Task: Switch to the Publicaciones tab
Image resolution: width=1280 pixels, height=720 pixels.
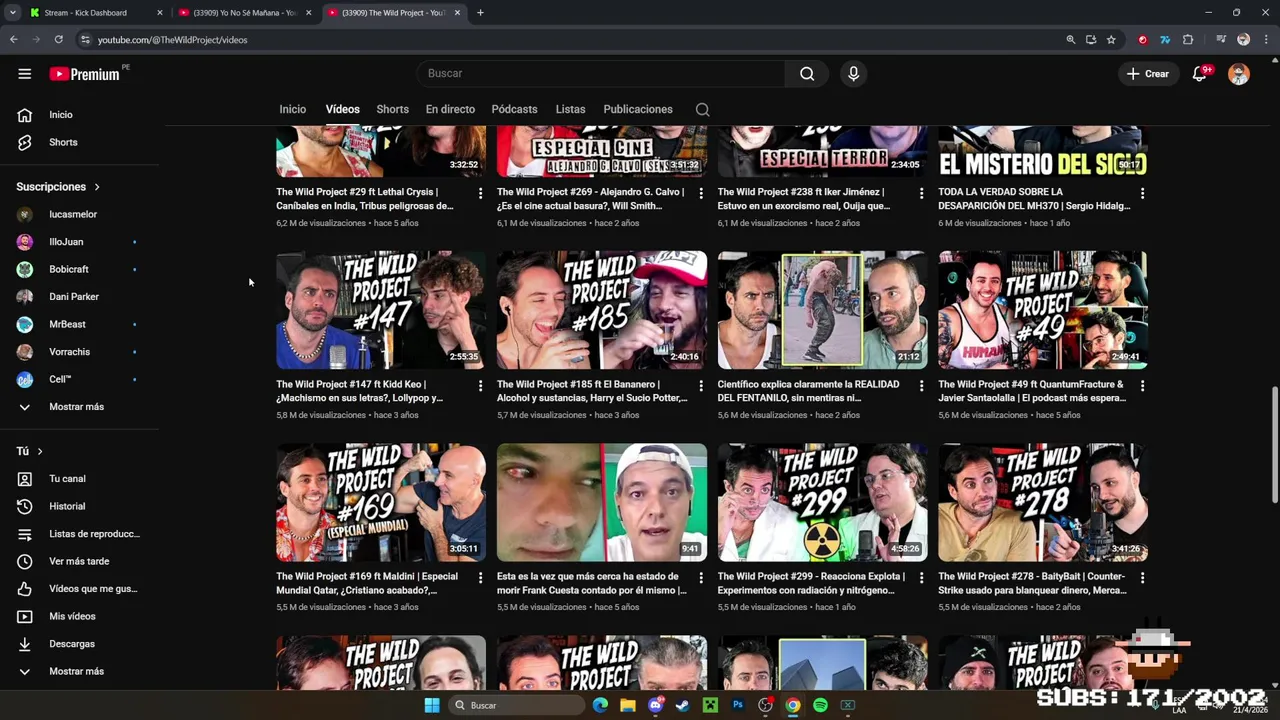Action: pyautogui.click(x=638, y=109)
